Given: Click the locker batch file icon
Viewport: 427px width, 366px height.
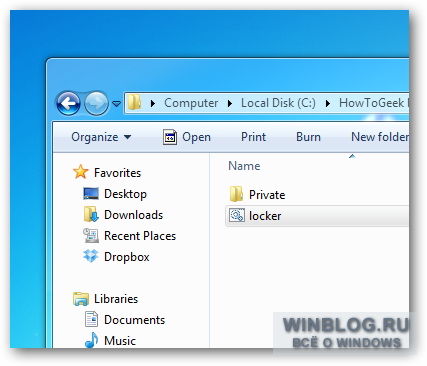Looking at the screenshot, I should coord(237,215).
